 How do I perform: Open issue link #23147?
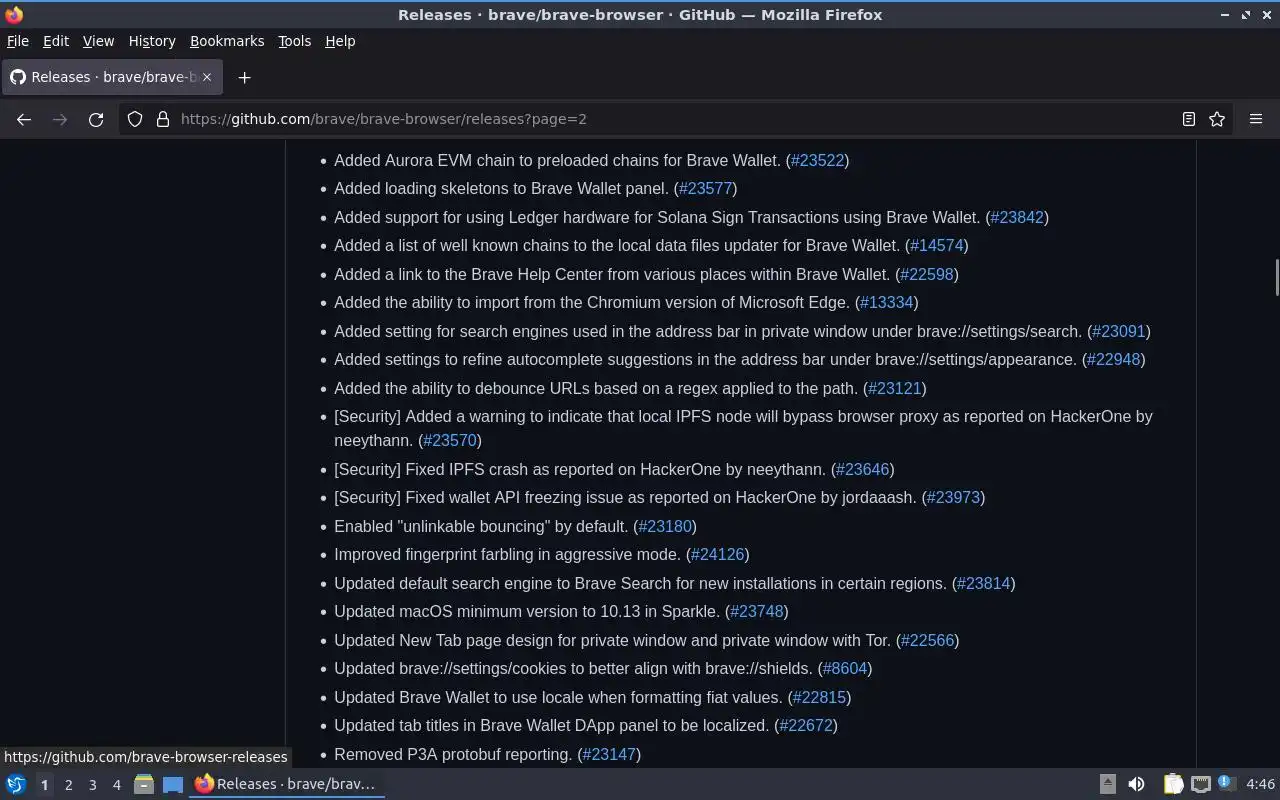coord(609,754)
